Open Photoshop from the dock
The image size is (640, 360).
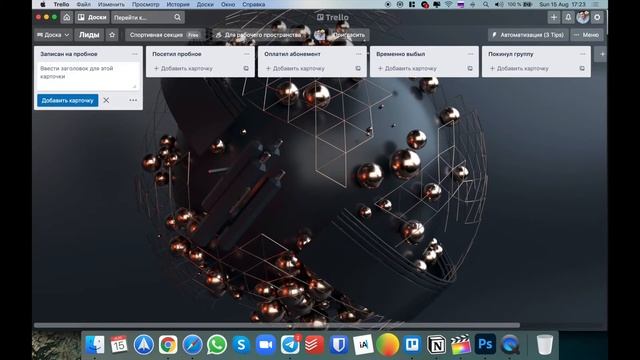[x=485, y=344]
